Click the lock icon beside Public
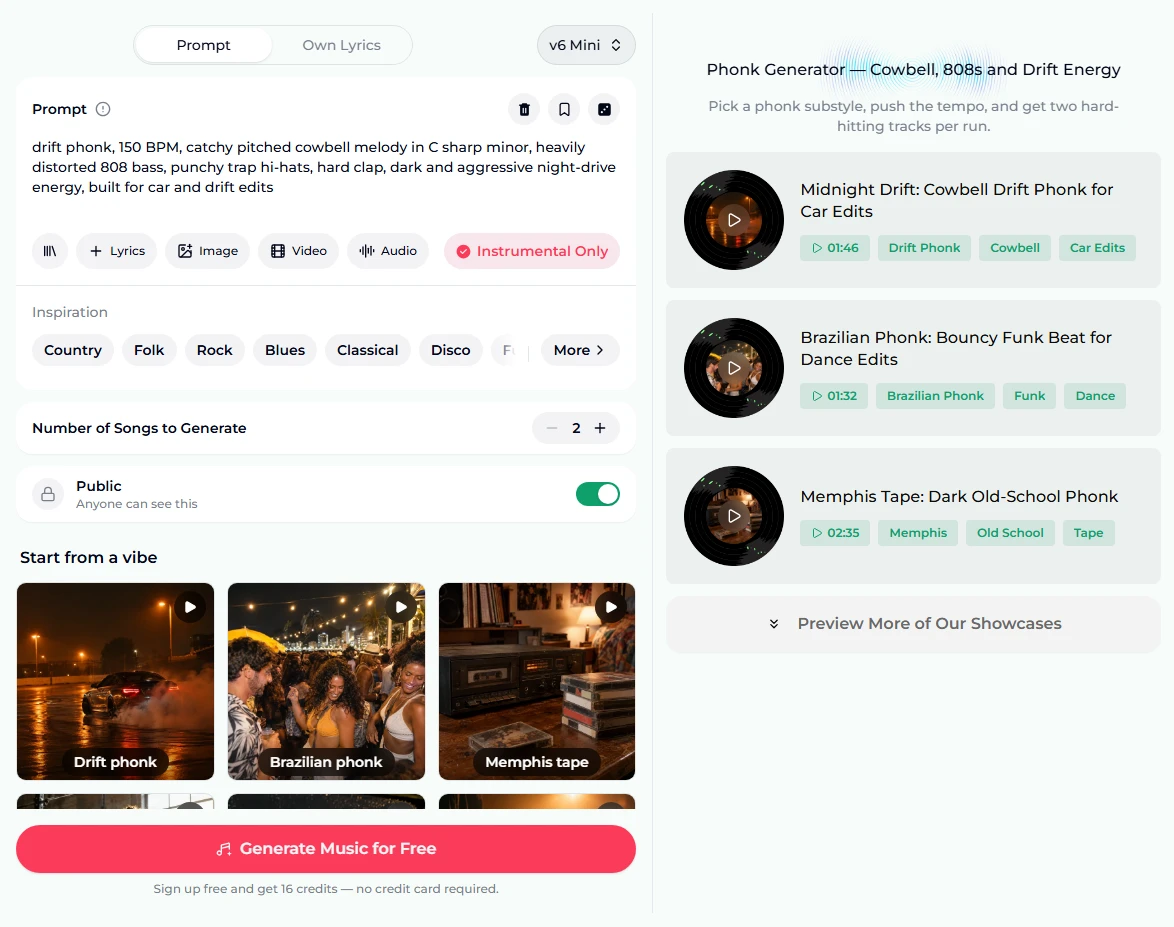The width and height of the screenshot is (1174, 927). pos(48,494)
